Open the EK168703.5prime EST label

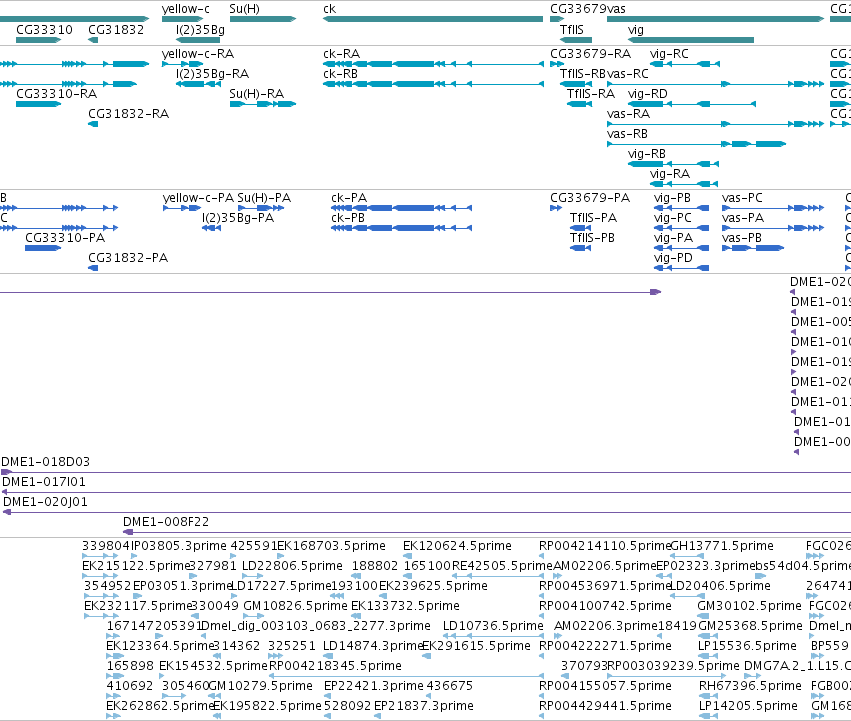(x=332, y=547)
